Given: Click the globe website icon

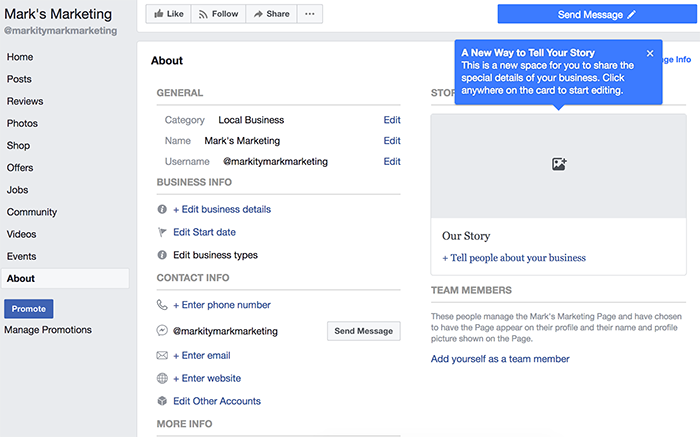Looking at the screenshot, I should pyautogui.click(x=162, y=378).
